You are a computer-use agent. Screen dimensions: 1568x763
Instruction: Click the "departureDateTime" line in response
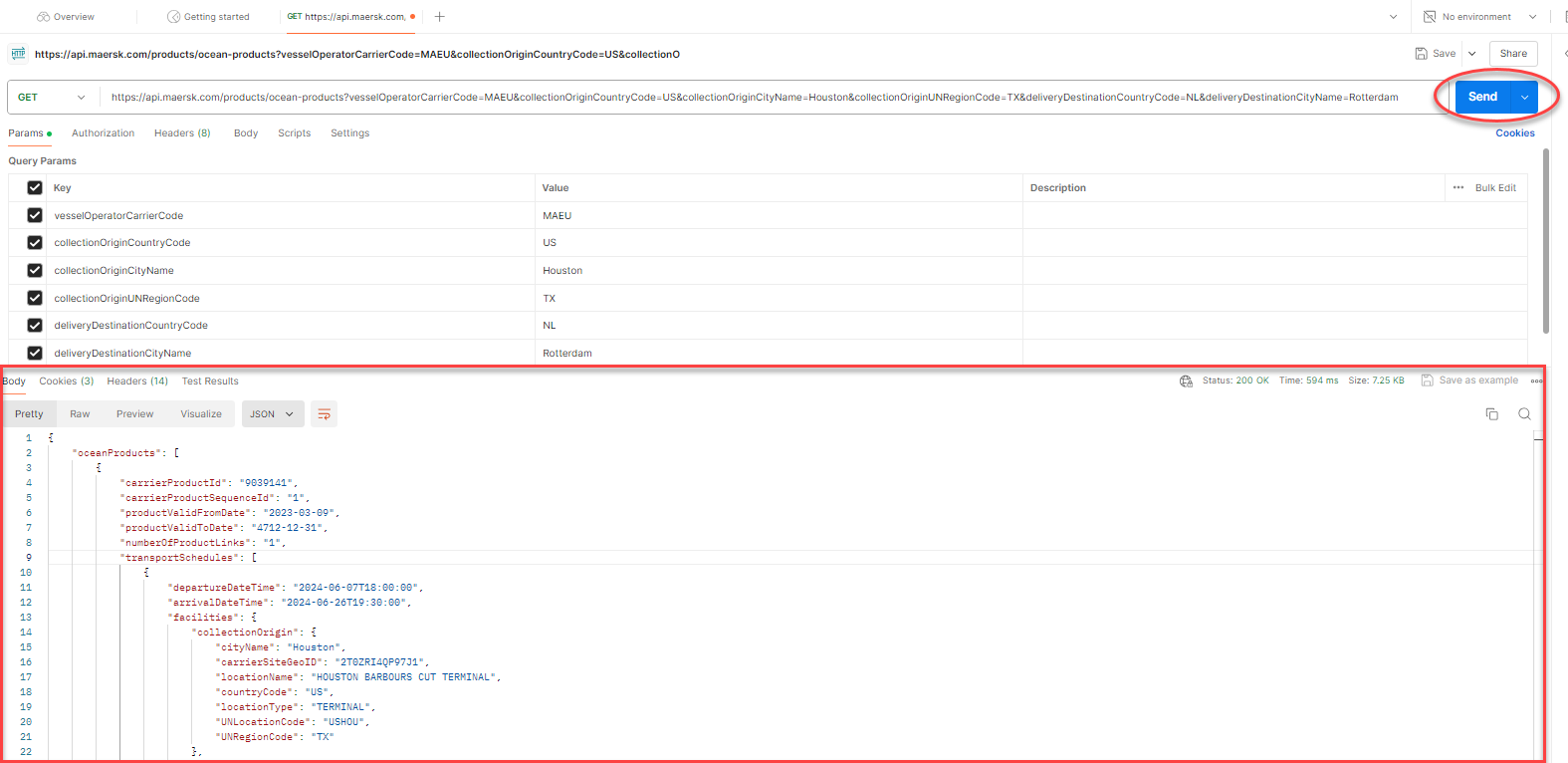[x=296, y=588]
